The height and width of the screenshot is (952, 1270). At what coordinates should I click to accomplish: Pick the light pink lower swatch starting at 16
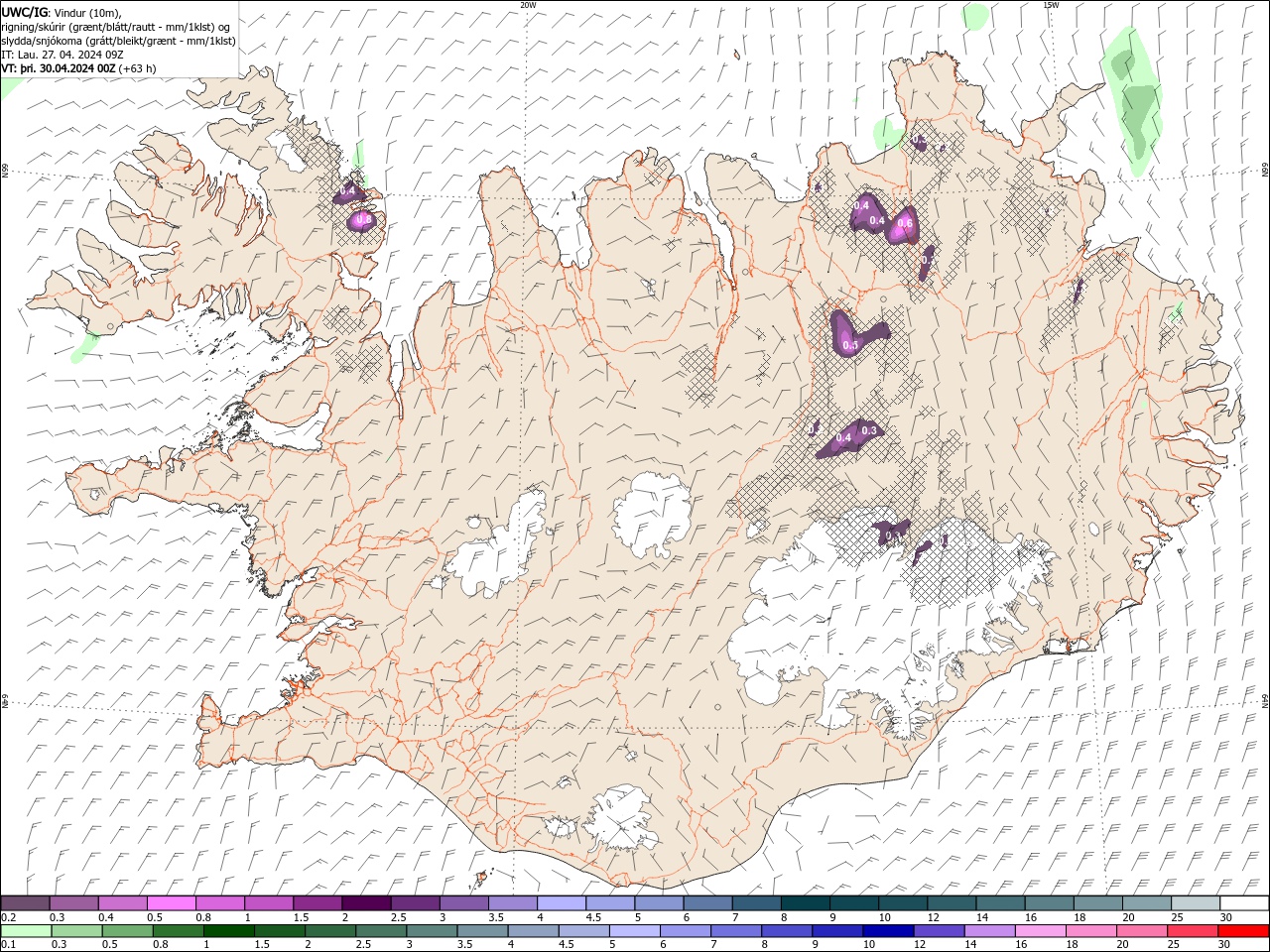coord(1040,931)
